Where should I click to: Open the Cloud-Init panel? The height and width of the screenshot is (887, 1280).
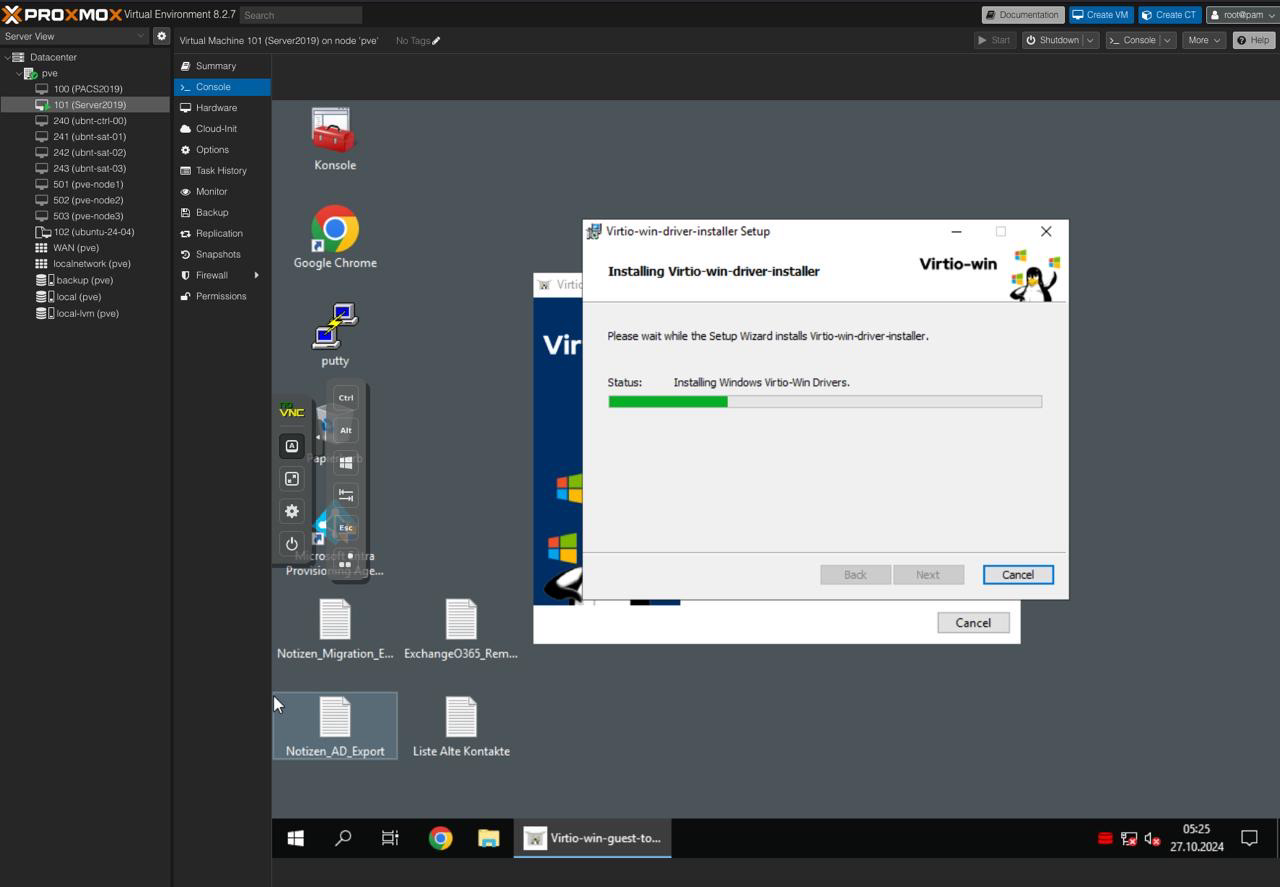coord(222,129)
